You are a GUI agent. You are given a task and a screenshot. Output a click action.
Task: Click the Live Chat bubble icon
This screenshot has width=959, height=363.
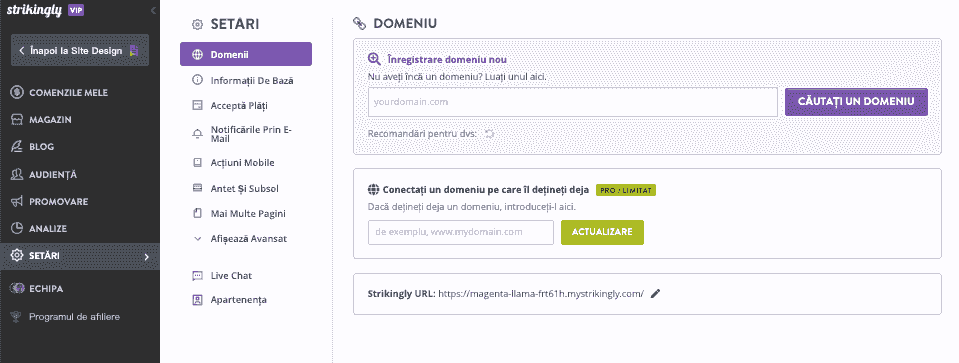197,276
